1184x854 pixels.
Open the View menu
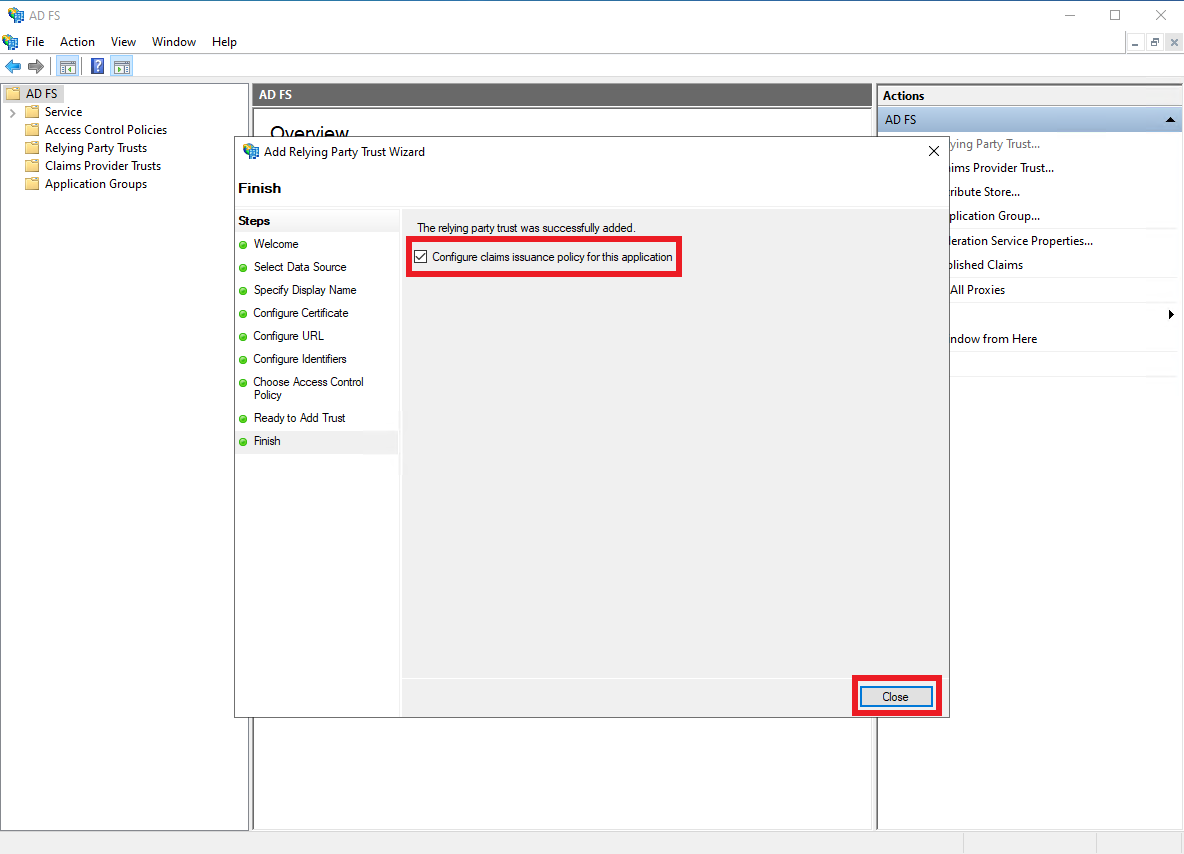[x=123, y=42]
